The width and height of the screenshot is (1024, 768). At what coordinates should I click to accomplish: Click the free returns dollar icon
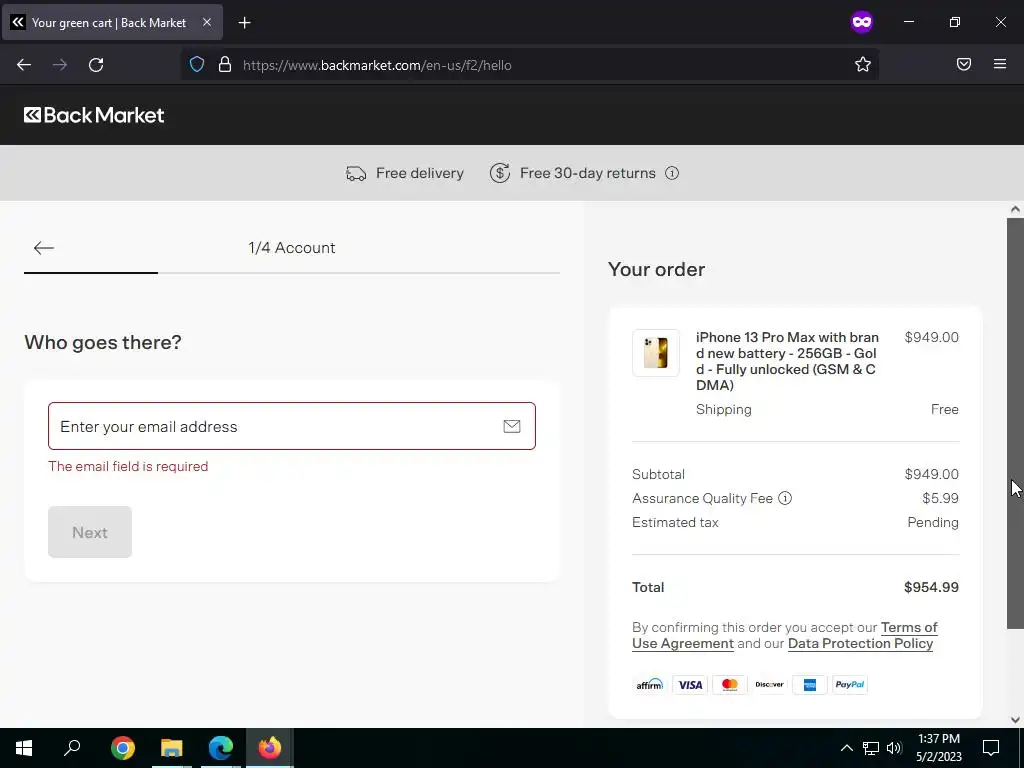(500, 173)
